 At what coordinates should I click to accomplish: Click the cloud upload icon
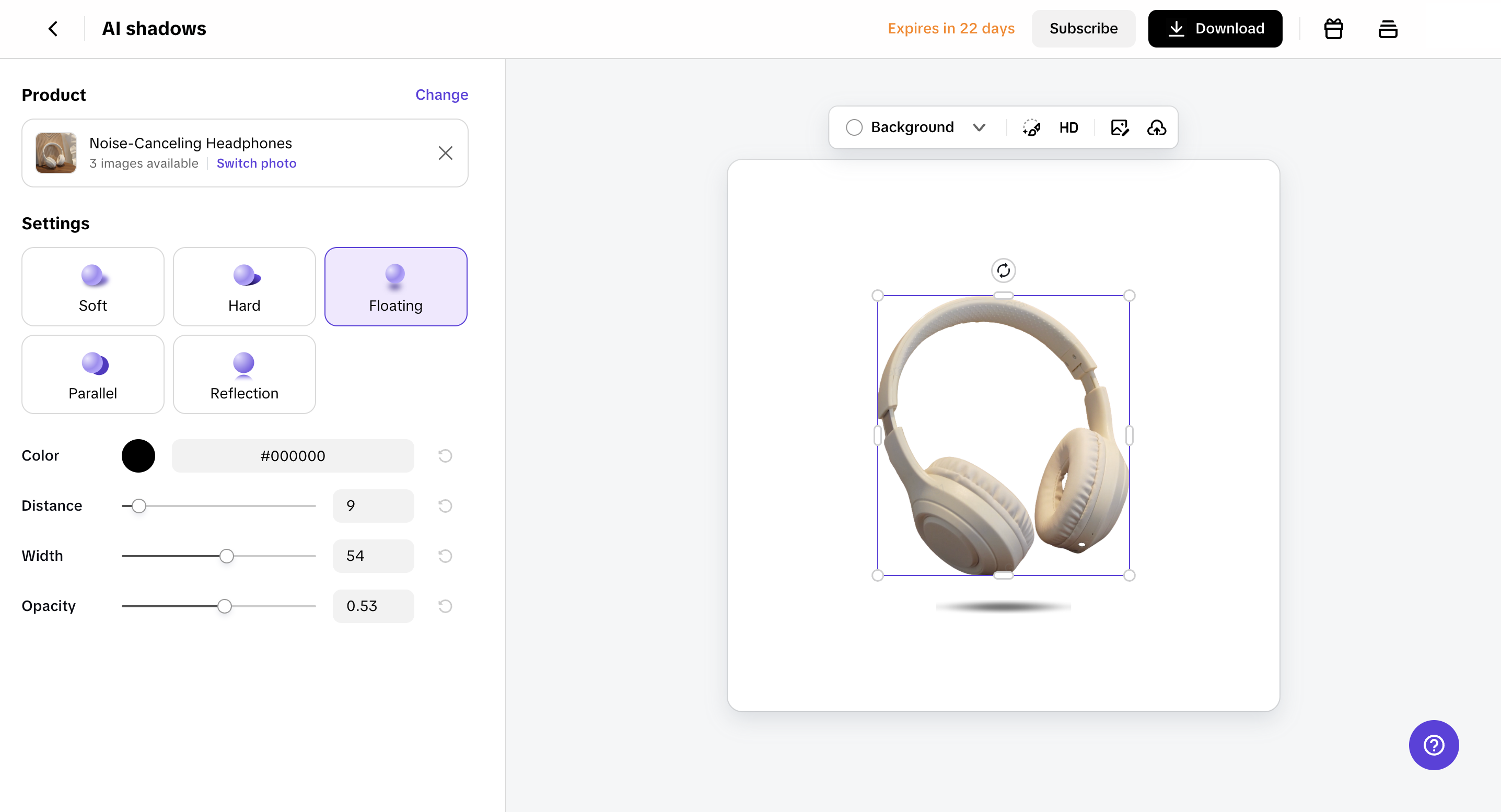click(1157, 128)
